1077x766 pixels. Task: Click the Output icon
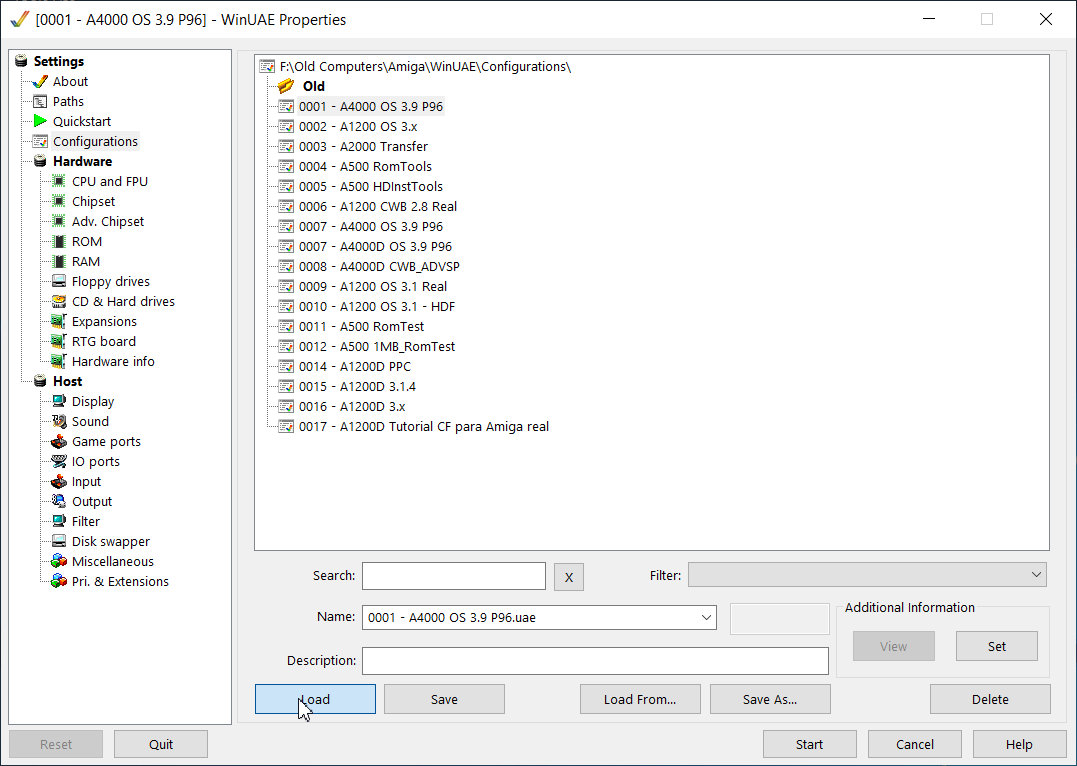(59, 501)
